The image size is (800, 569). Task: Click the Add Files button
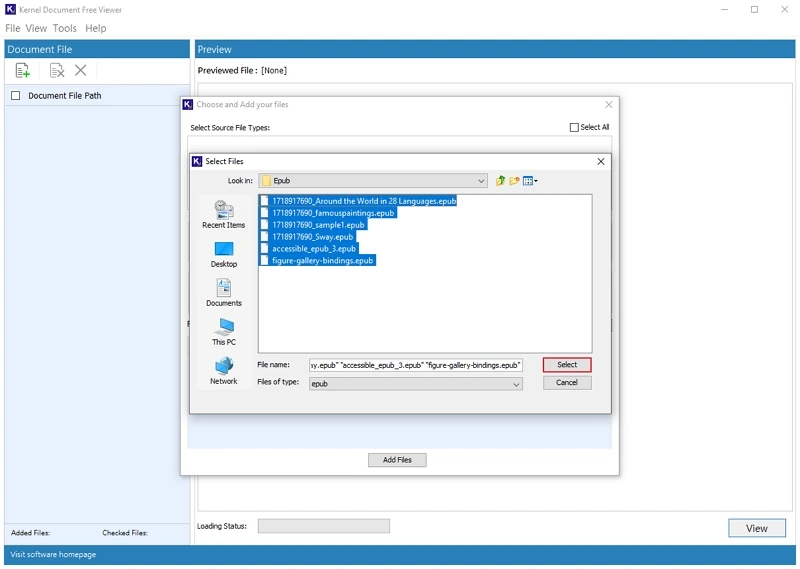point(397,460)
